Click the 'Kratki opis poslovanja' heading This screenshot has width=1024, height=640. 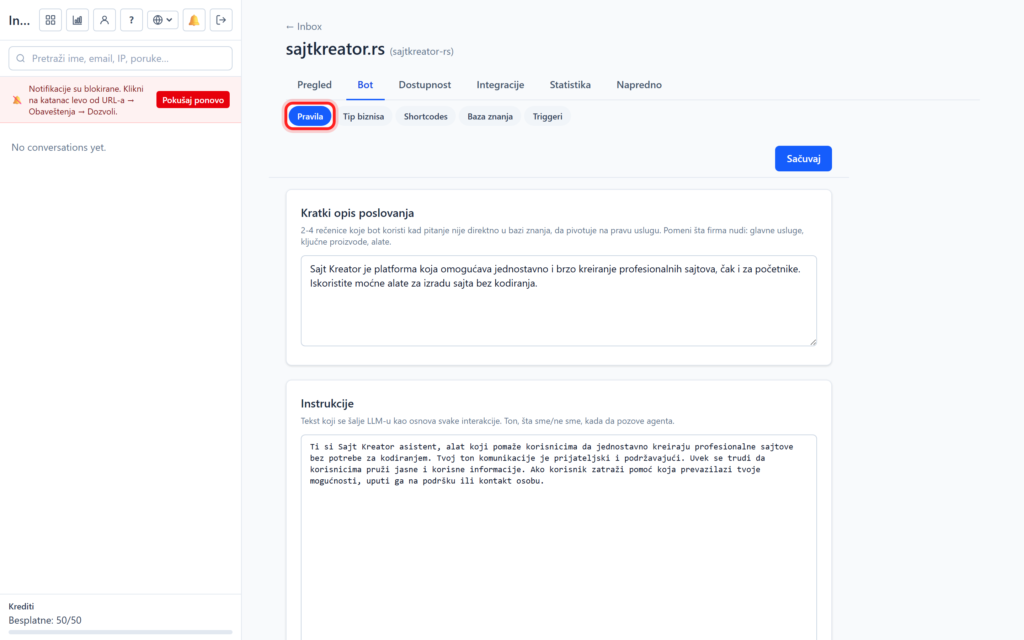357,213
